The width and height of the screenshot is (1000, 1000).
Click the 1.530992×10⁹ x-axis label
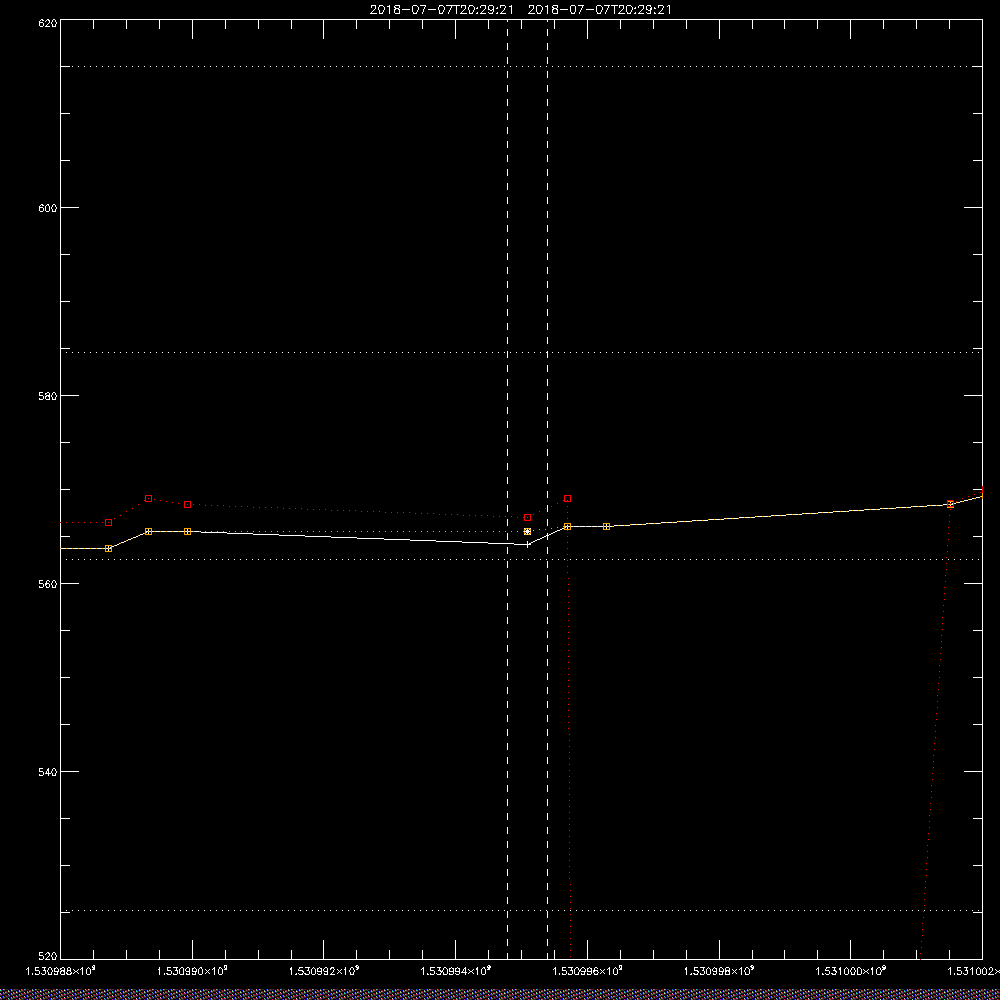coord(324,971)
